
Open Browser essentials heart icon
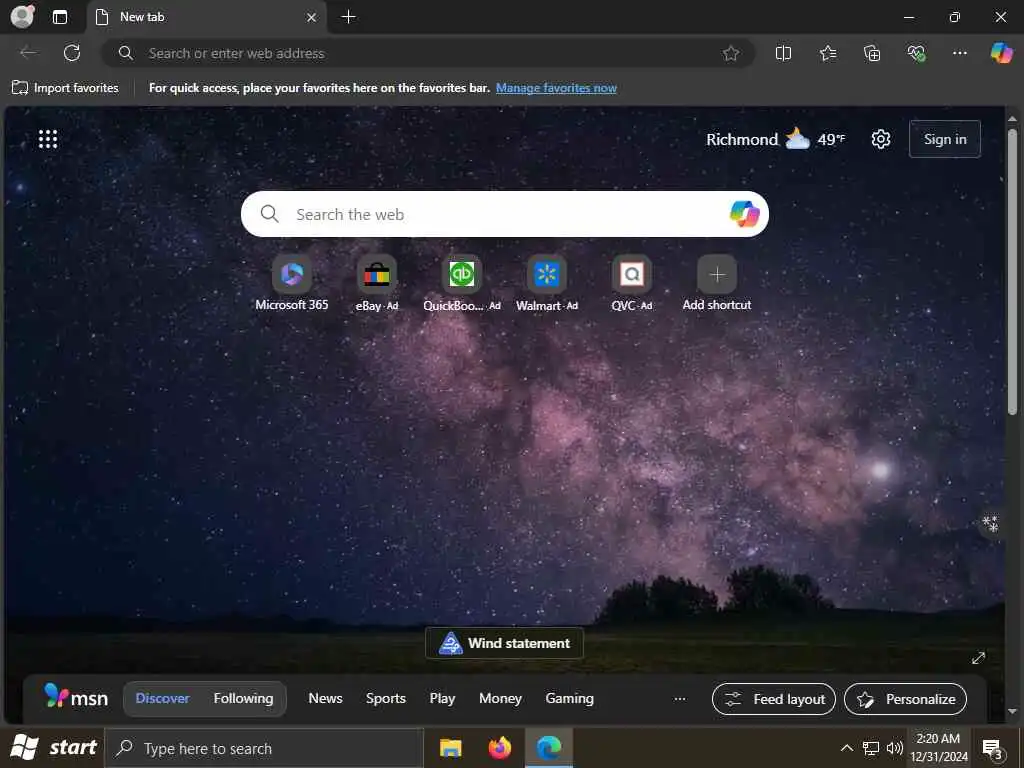coord(916,53)
